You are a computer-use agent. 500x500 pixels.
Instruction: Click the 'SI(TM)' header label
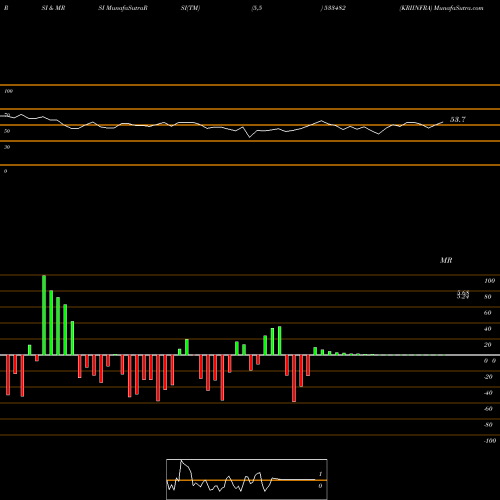pos(190,8)
